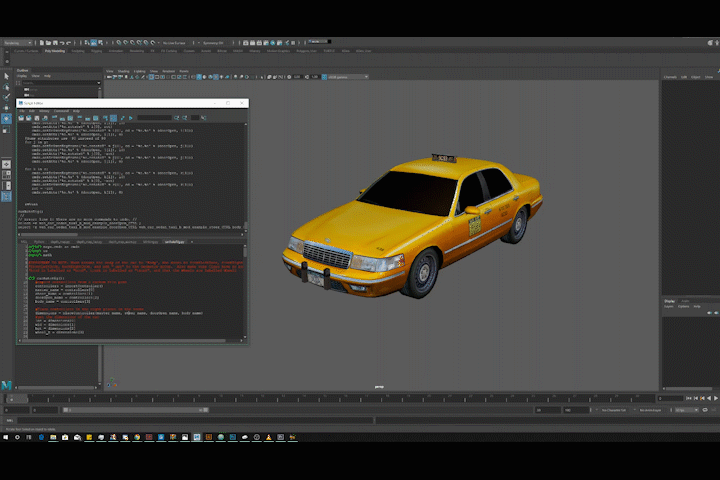Click Clear All icon in Script Editor
The image size is (720, 480).
click(x=70, y=118)
